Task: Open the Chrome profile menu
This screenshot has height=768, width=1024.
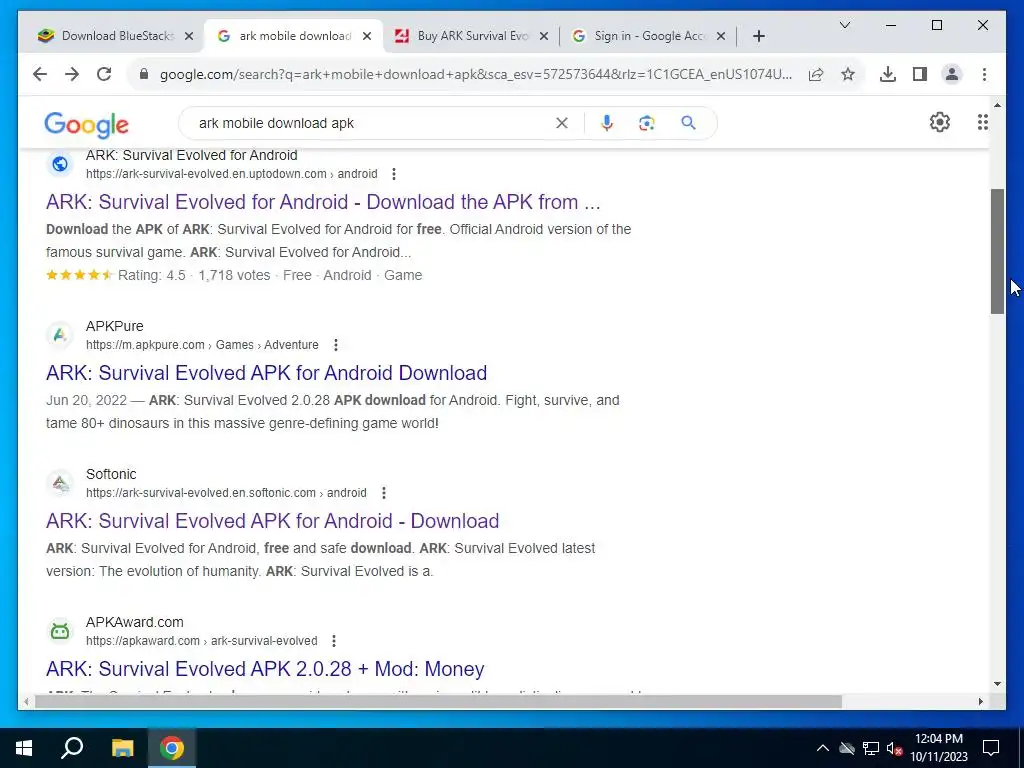Action: tap(952, 74)
